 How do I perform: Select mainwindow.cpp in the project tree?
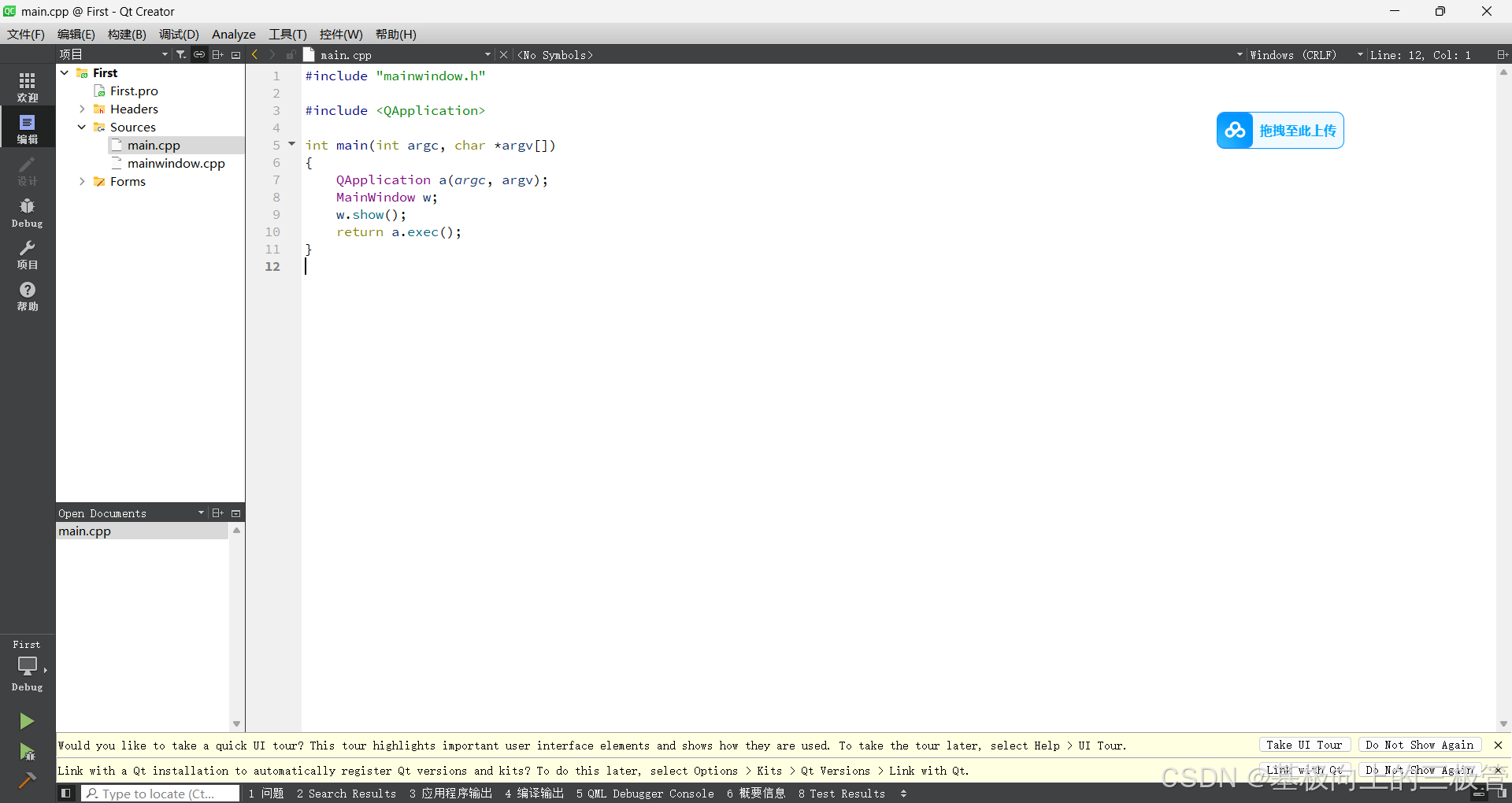176,163
